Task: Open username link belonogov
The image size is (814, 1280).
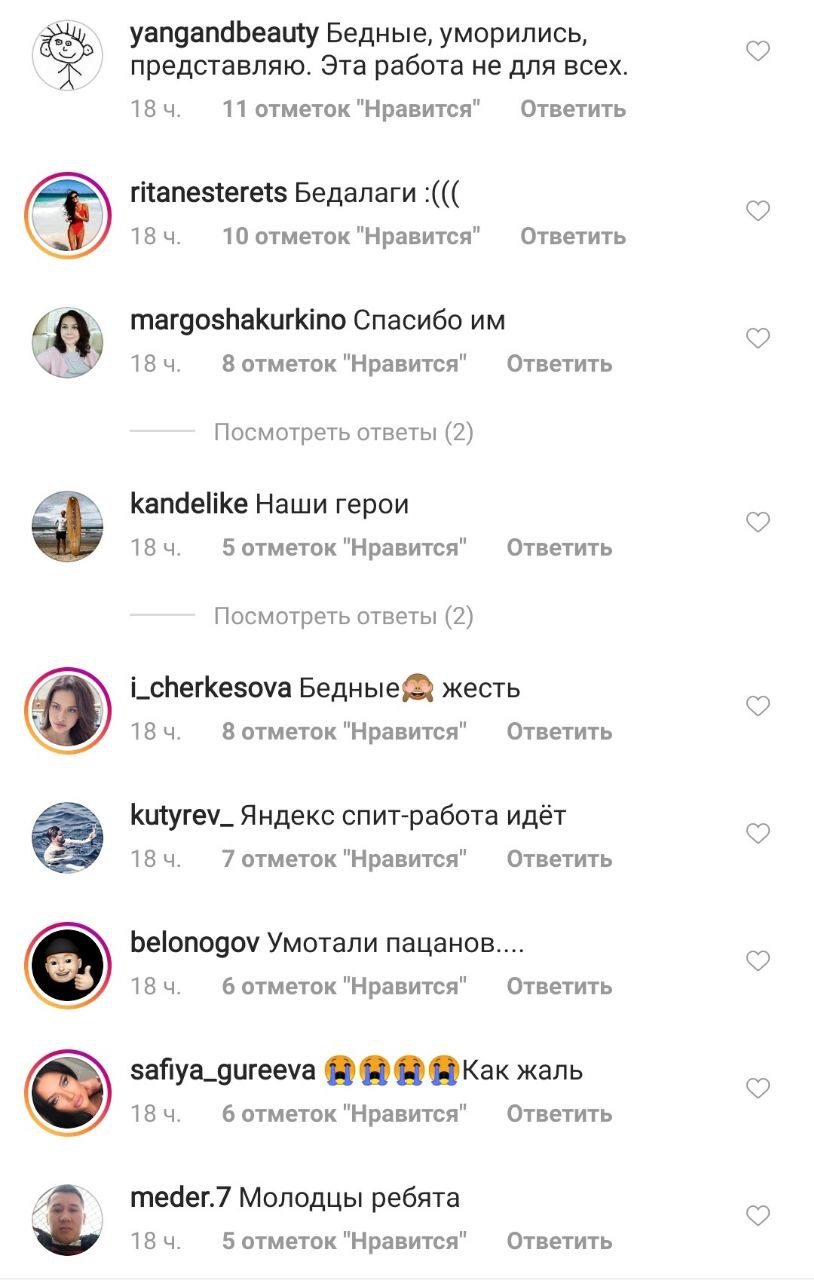Action: (x=195, y=943)
